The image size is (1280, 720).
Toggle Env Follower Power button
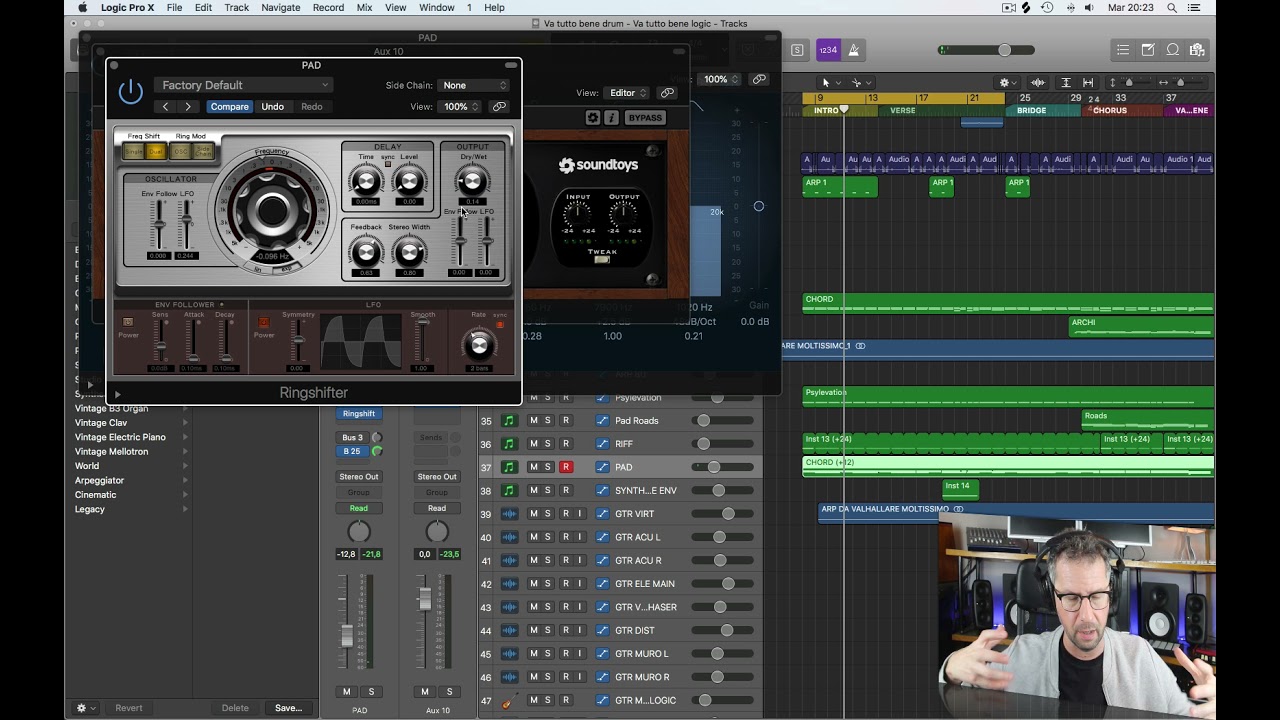tap(128, 322)
